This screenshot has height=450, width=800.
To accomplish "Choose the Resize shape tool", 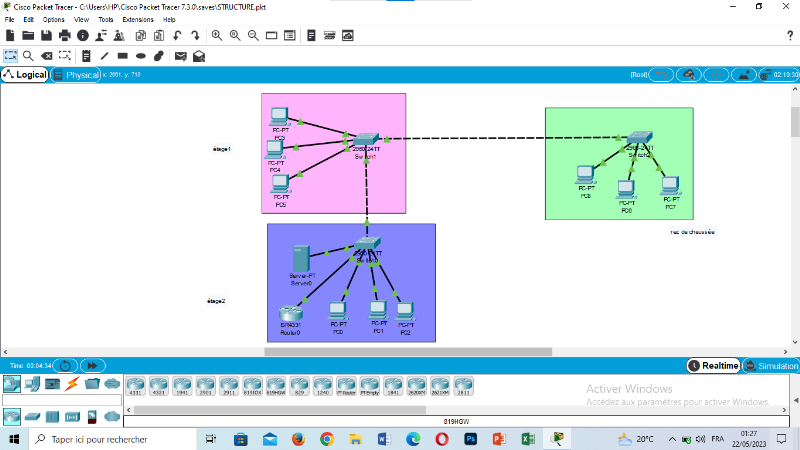I will (x=65, y=56).
